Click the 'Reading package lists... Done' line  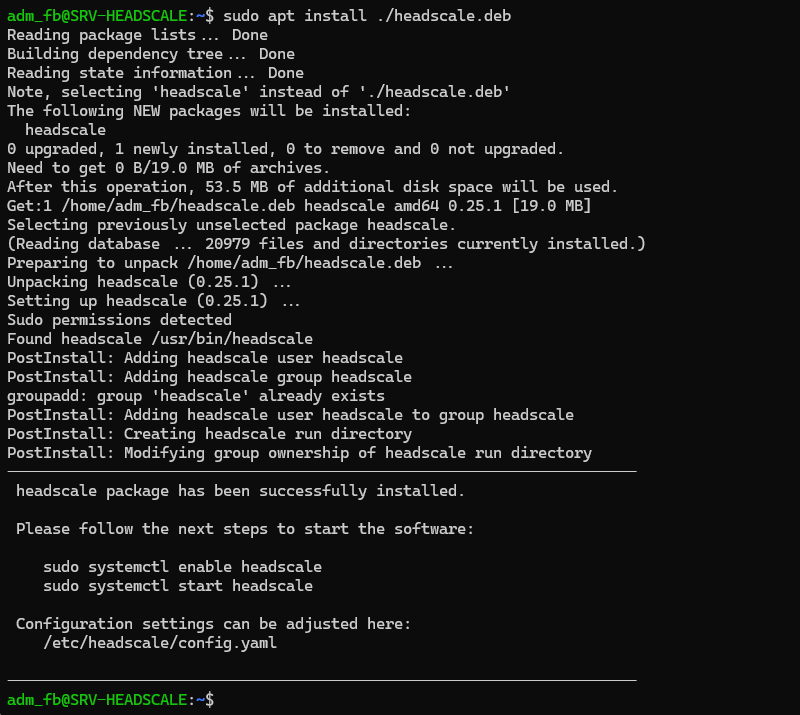point(137,35)
